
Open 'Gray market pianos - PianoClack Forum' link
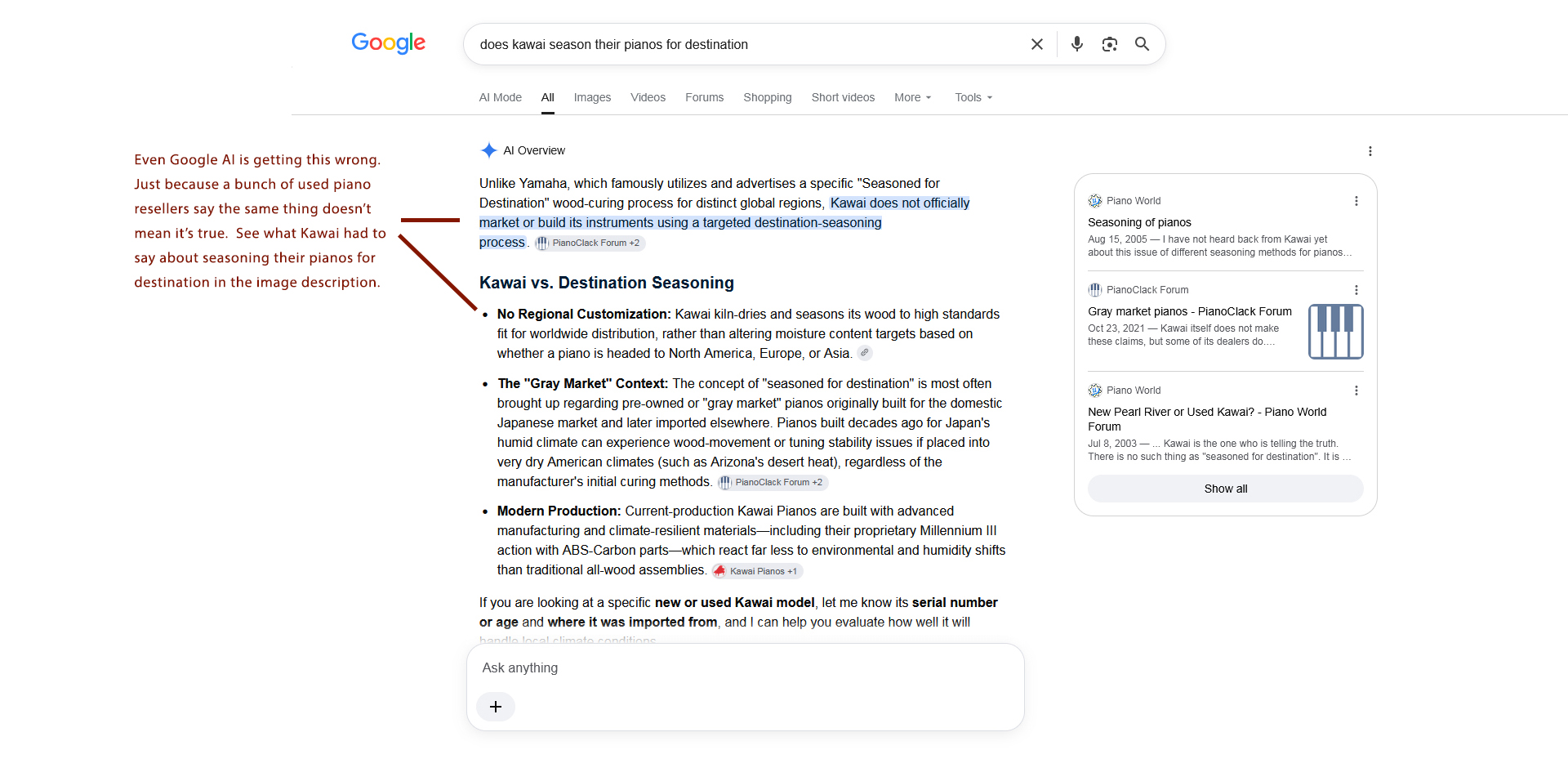point(1190,311)
